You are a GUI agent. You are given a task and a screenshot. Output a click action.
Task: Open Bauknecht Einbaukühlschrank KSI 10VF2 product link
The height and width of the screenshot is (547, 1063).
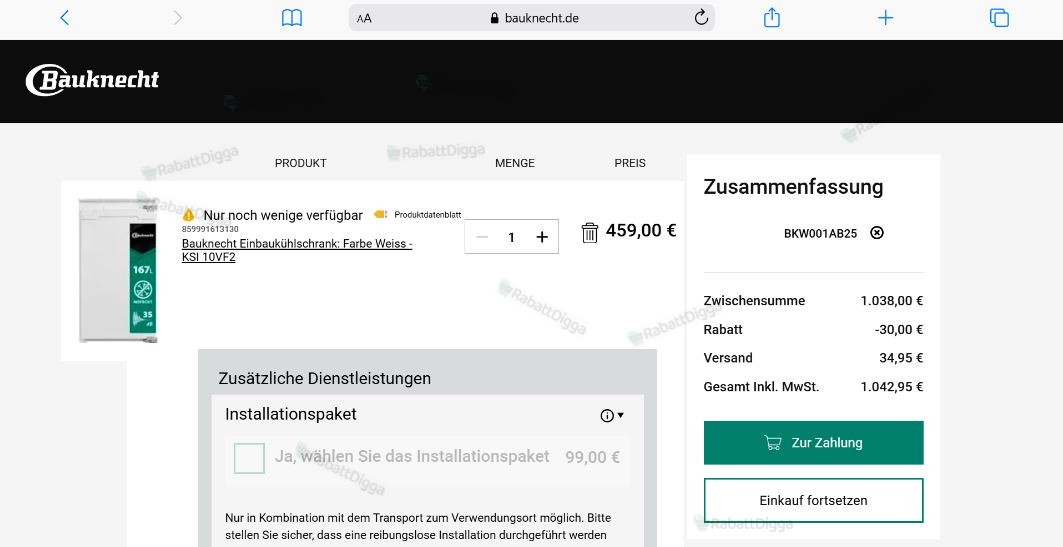297,250
